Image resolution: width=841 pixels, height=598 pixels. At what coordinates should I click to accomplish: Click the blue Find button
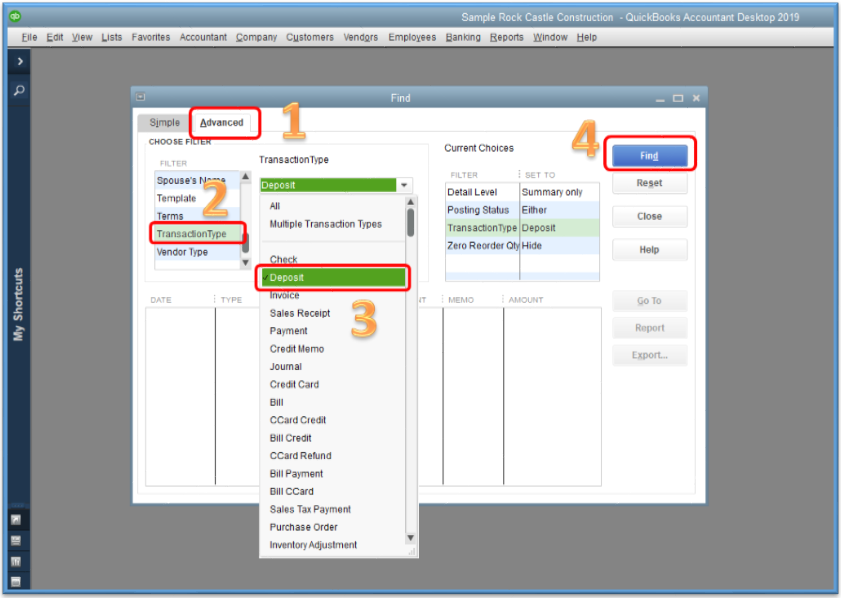[649, 156]
